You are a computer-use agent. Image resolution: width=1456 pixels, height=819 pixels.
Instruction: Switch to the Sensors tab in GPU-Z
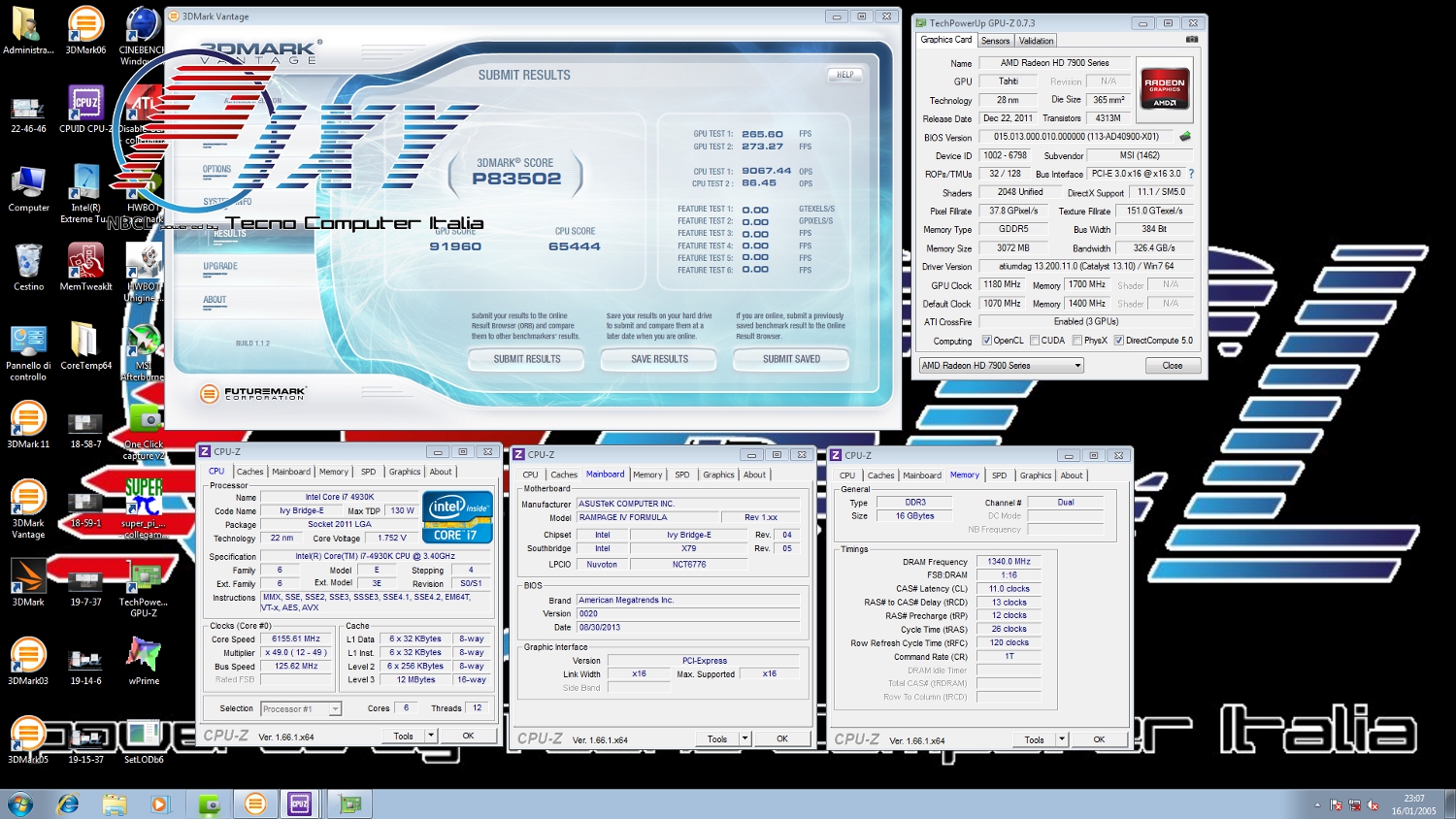click(995, 41)
